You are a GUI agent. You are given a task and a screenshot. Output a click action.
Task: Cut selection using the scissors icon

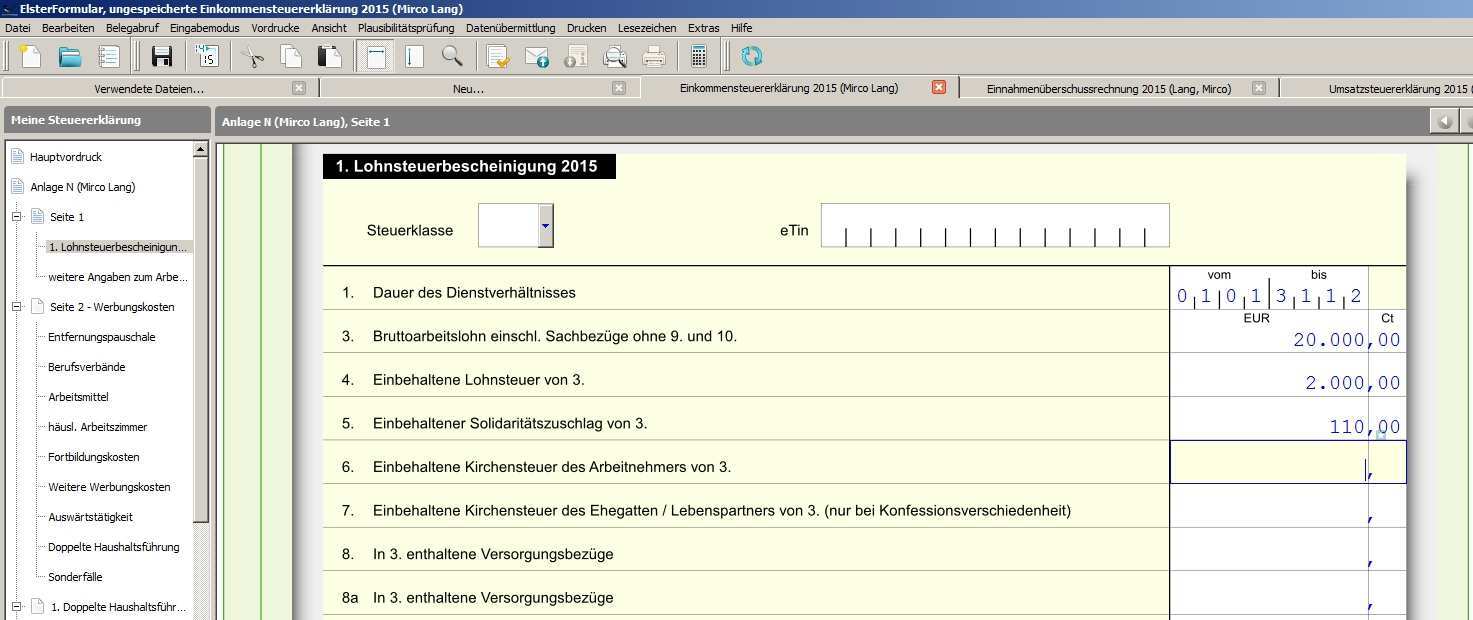253,56
